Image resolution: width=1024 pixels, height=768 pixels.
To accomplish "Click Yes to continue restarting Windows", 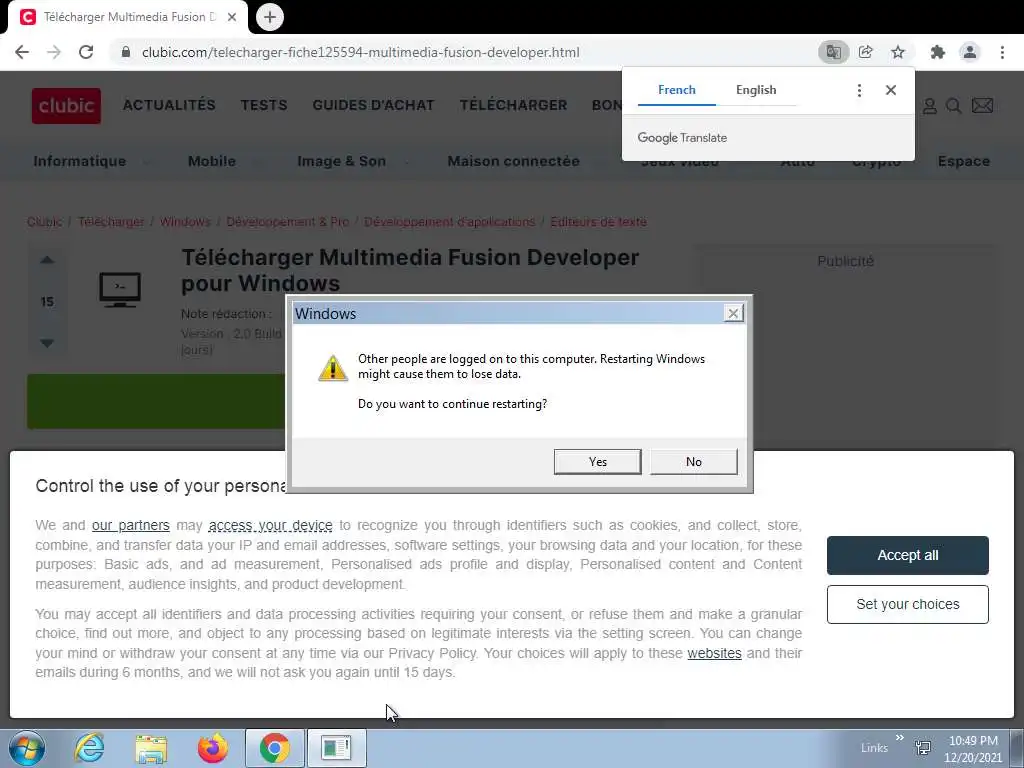I will coord(597,462).
